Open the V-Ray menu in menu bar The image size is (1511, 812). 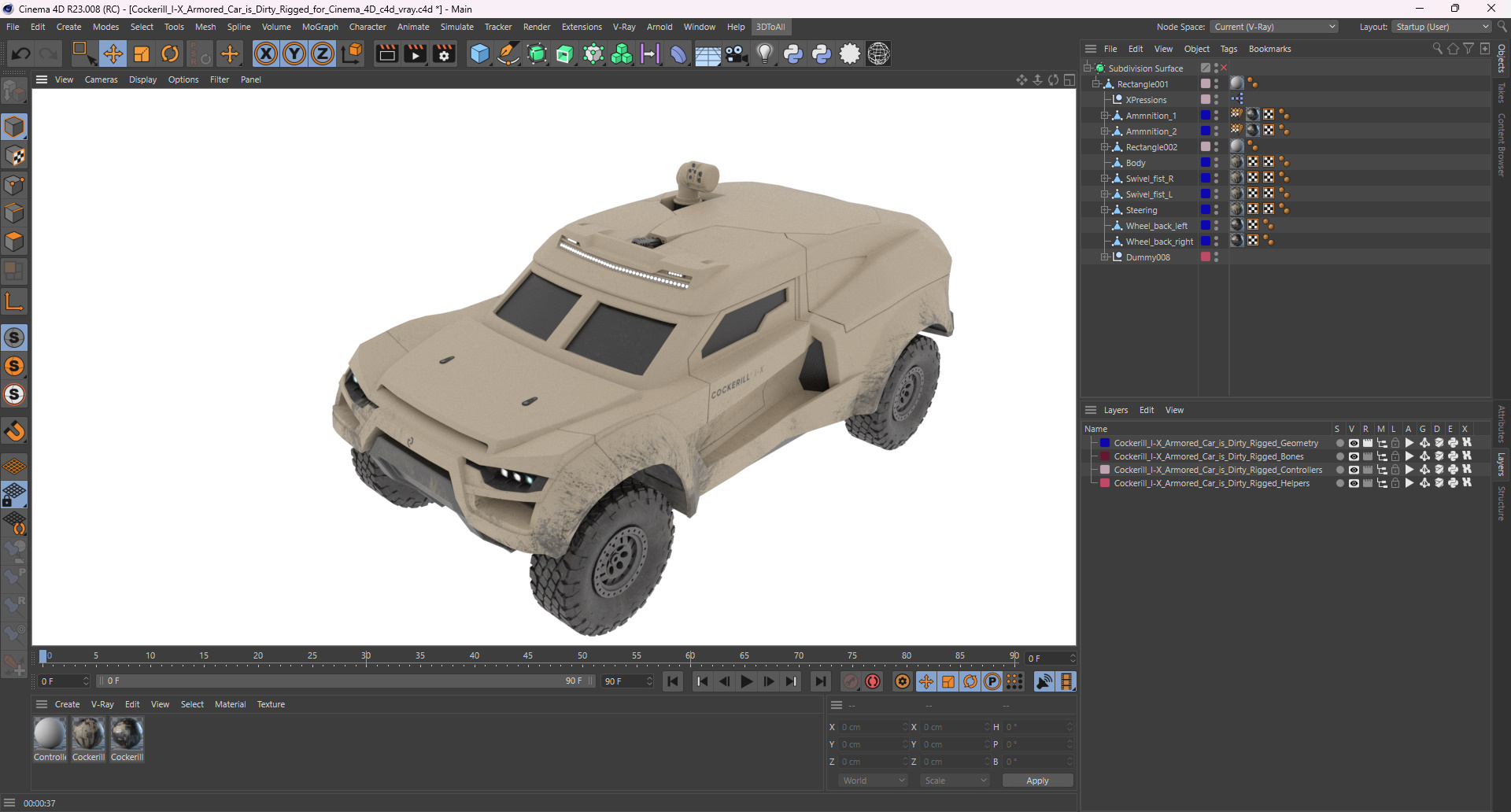pos(624,27)
